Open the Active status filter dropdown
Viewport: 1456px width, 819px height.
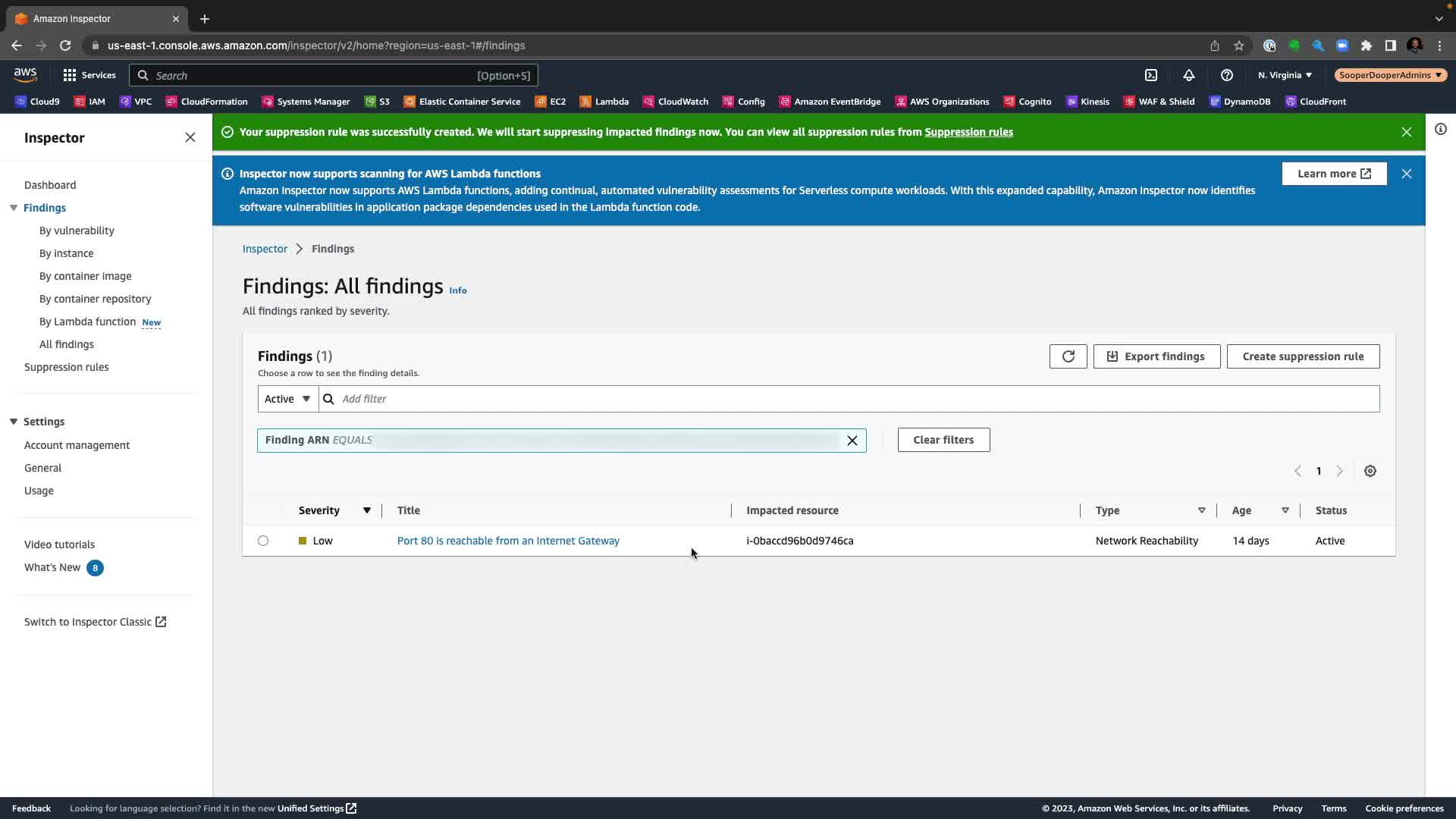point(287,399)
